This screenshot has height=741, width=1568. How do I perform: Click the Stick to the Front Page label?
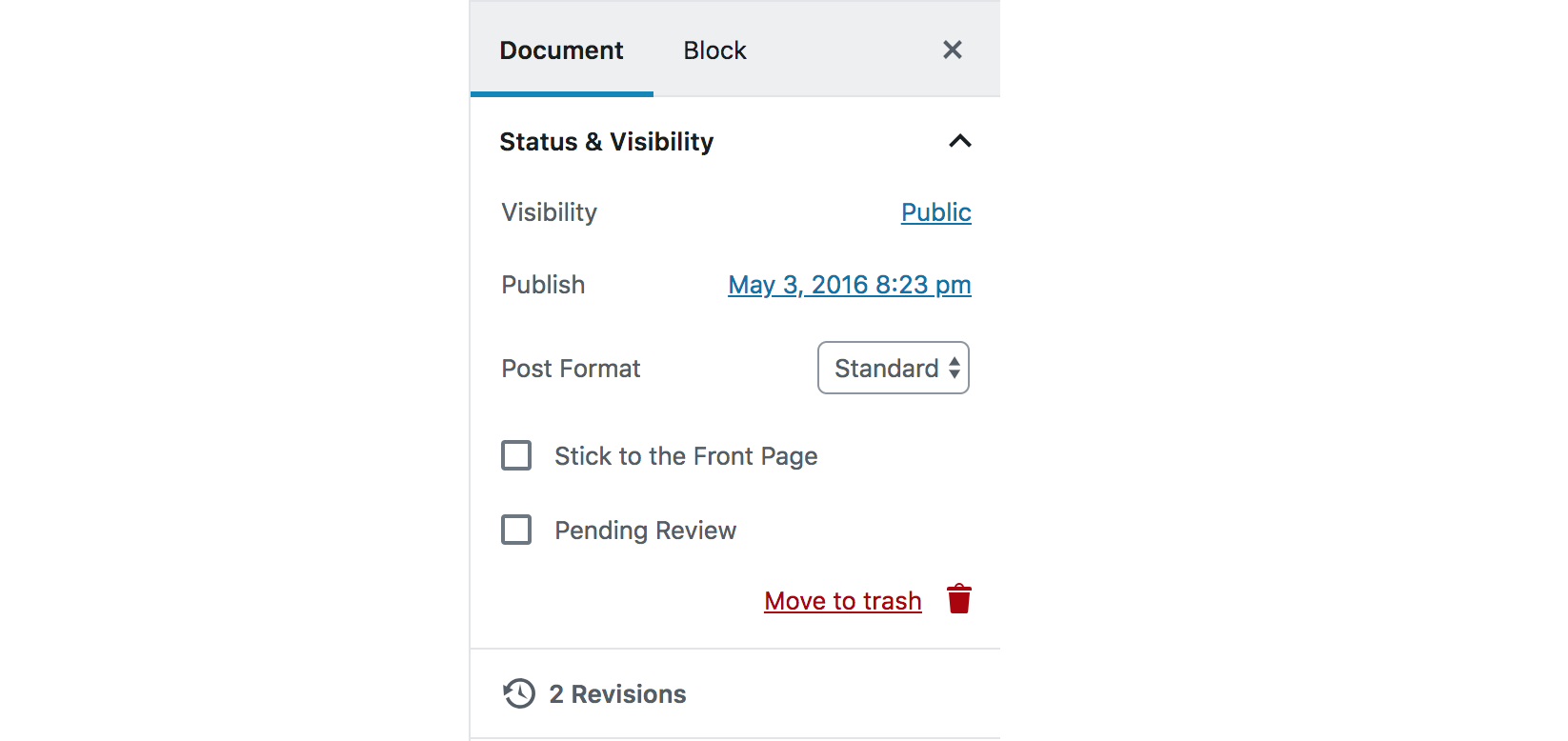[686, 456]
